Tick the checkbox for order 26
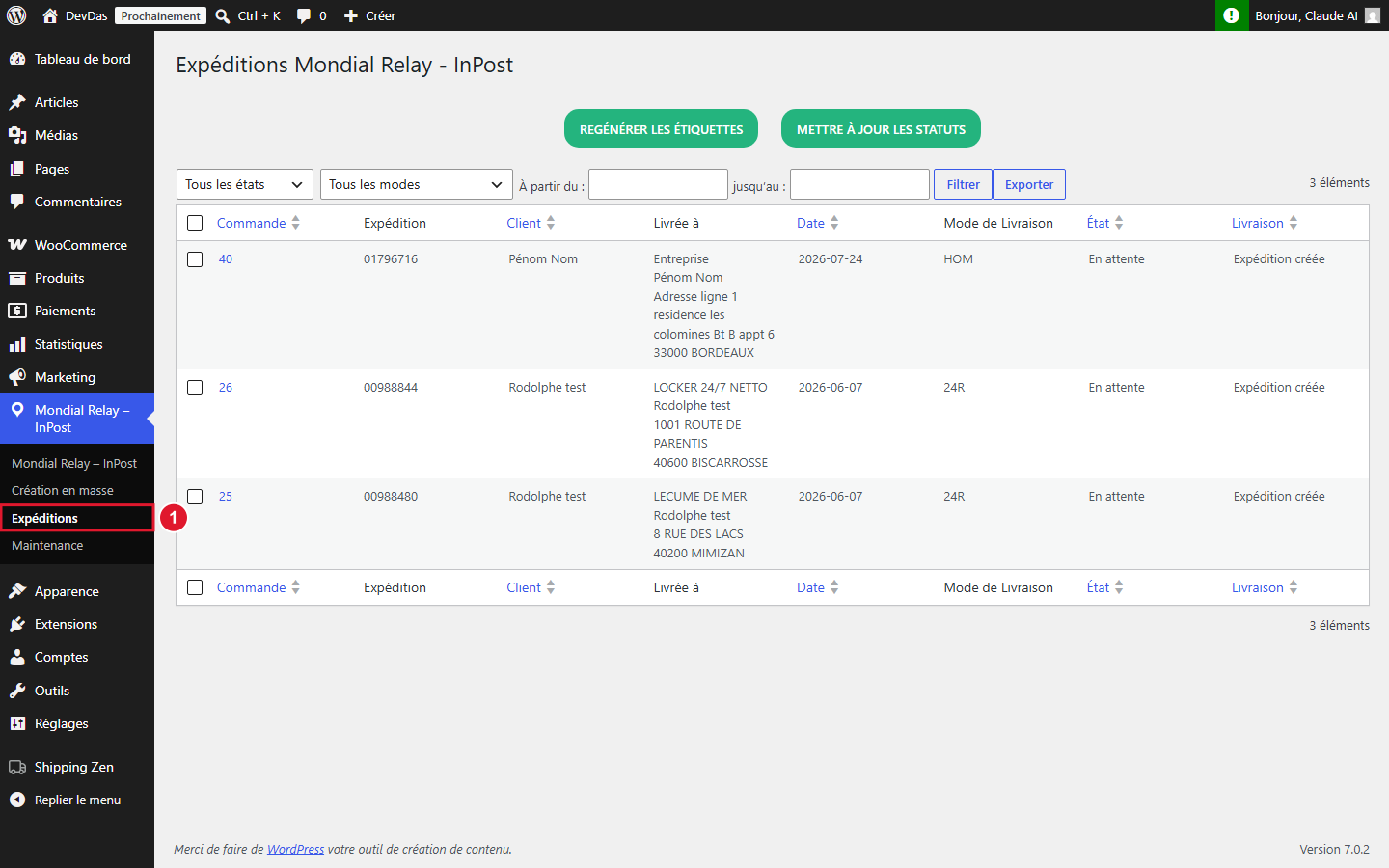 [x=195, y=388]
